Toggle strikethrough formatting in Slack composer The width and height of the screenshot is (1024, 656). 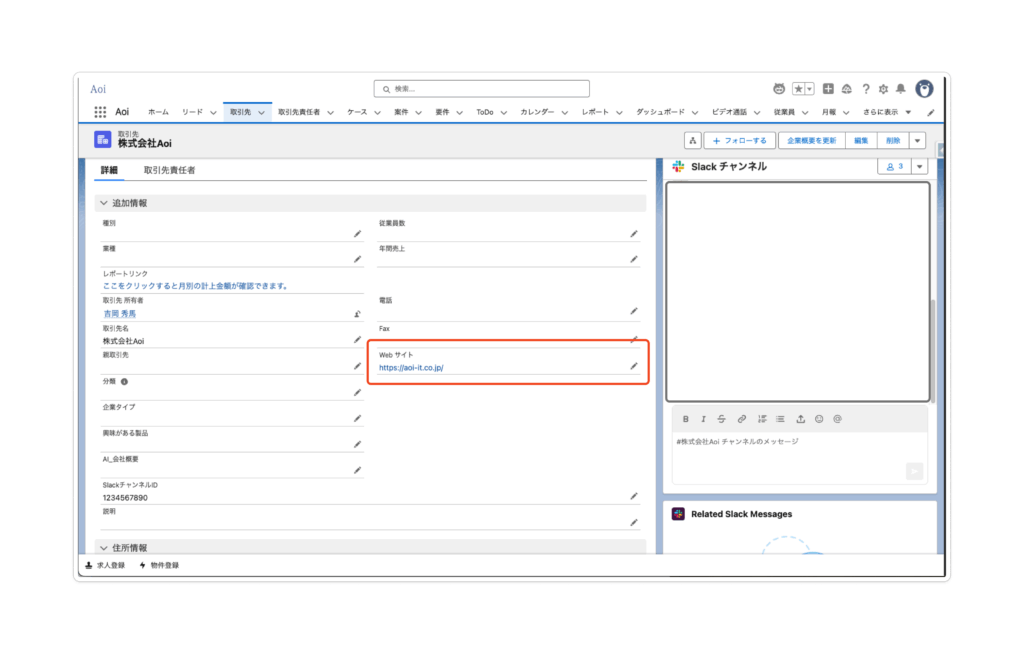(722, 419)
